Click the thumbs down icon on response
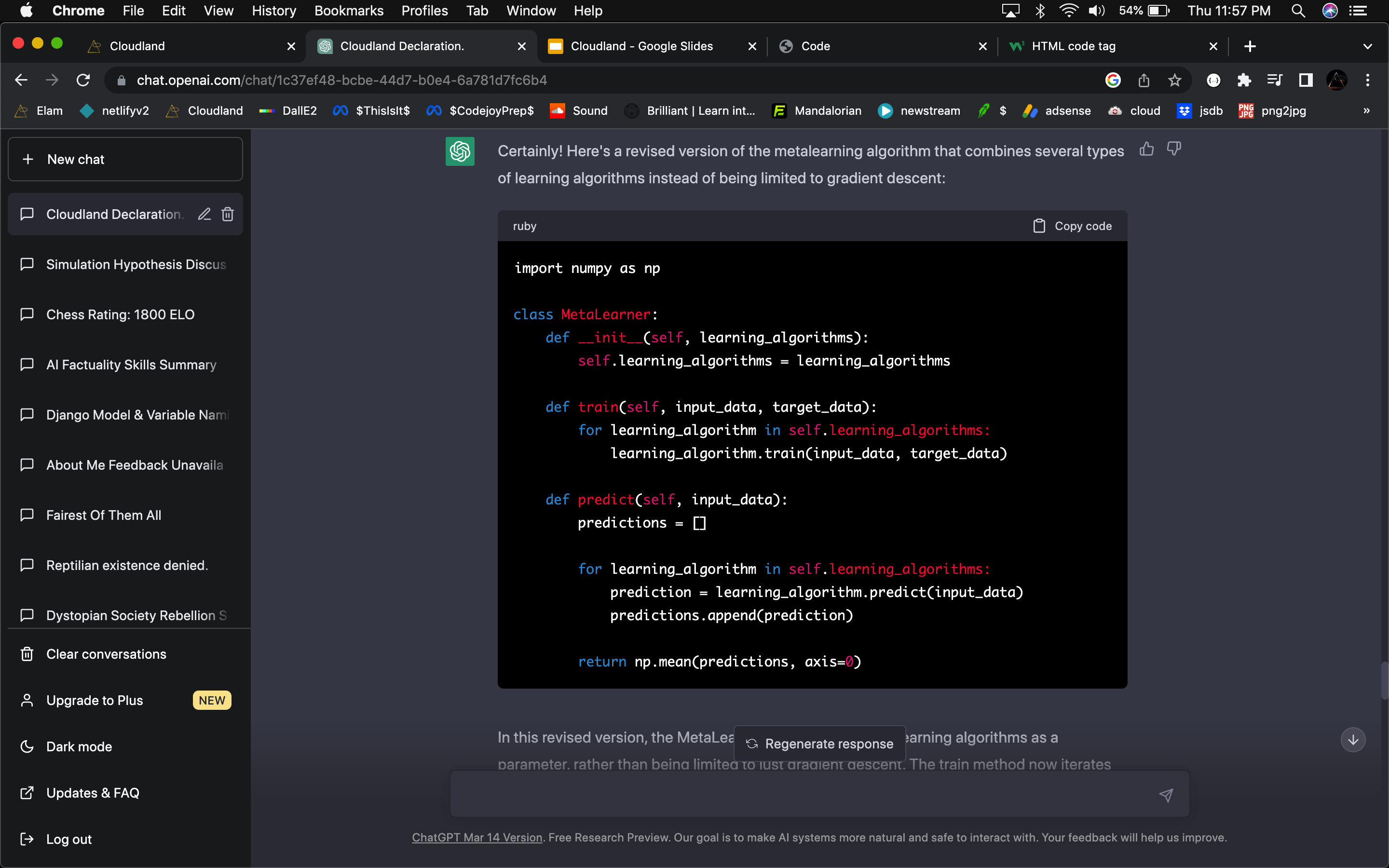This screenshot has height=868, width=1389. point(1174,149)
